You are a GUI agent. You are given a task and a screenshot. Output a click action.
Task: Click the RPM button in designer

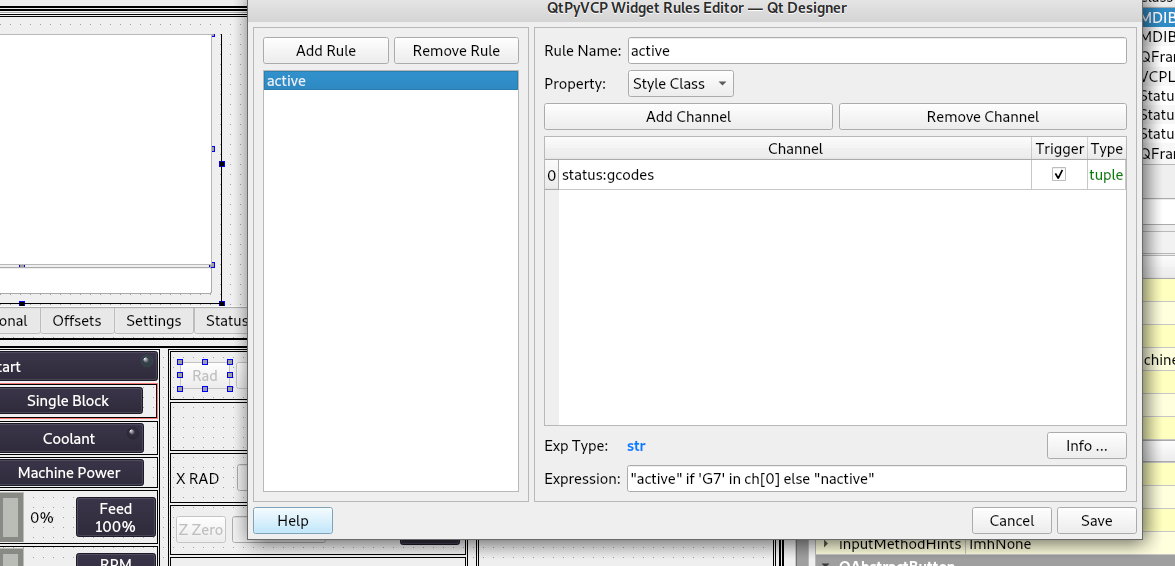tap(115, 559)
